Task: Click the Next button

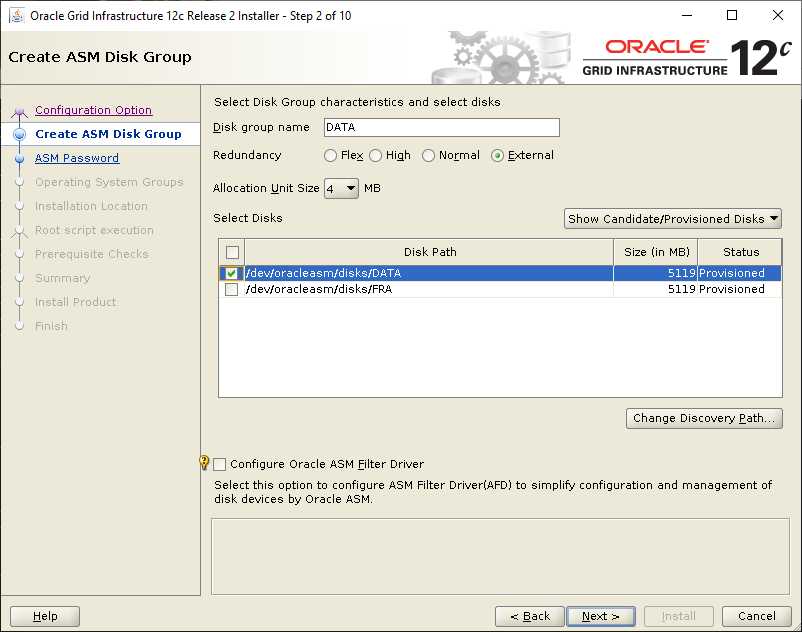Action: [600, 616]
